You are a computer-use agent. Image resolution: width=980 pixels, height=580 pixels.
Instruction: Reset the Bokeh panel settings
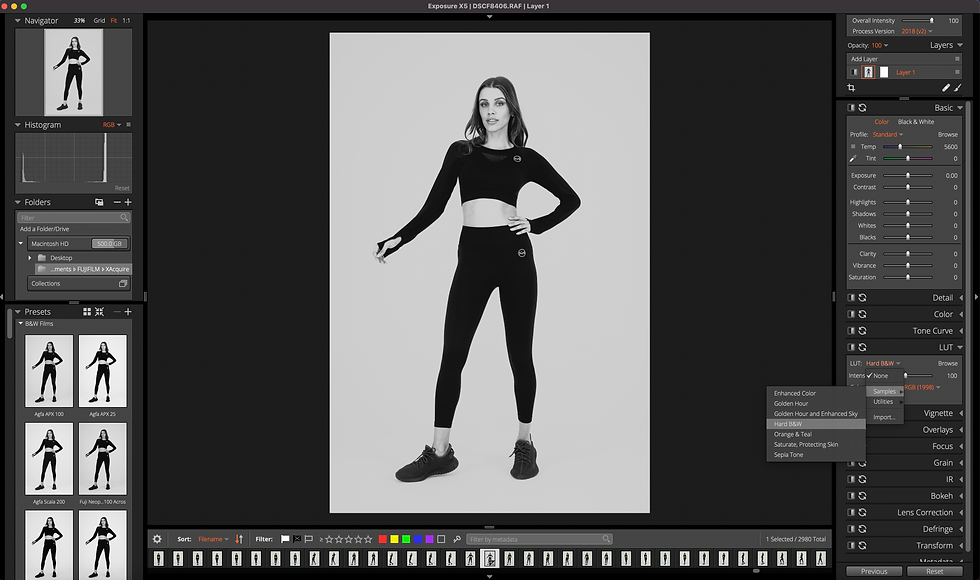862,496
